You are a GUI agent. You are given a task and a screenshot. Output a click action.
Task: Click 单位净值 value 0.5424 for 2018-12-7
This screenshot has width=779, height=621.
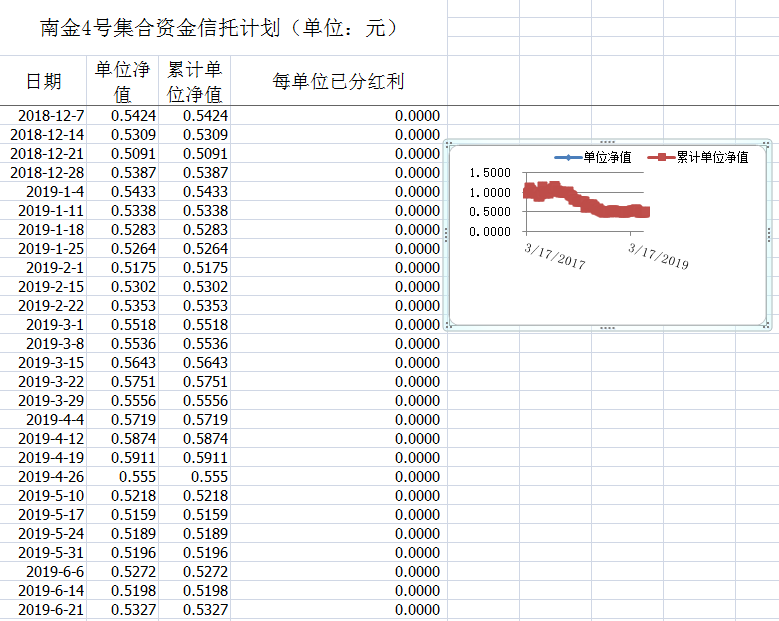coord(123,115)
